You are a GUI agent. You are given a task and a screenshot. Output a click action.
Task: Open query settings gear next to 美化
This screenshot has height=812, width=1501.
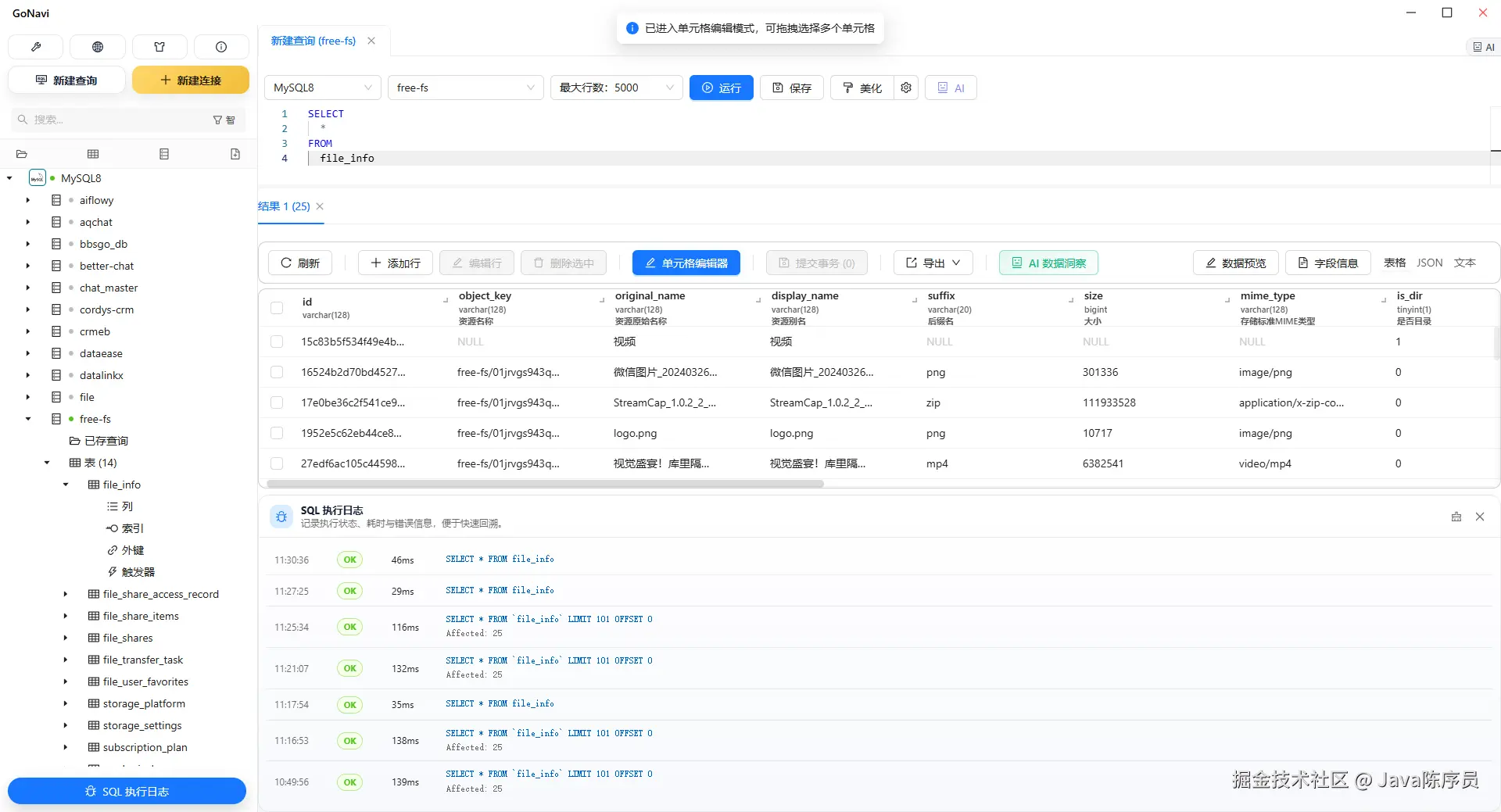click(x=906, y=88)
